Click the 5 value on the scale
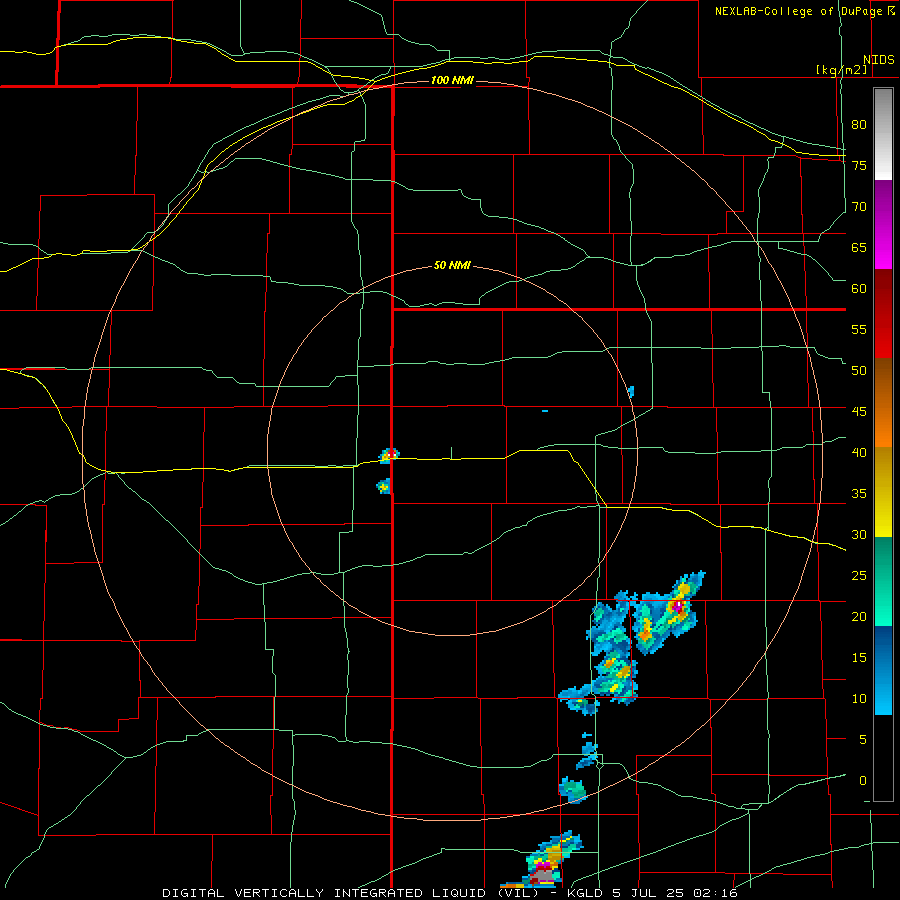The image size is (900, 900). click(x=863, y=740)
